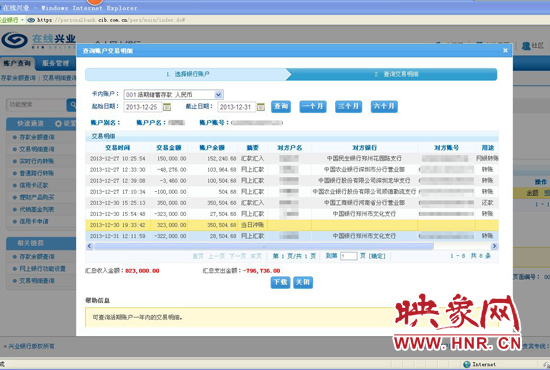The width and height of the screenshot is (550, 370).
Task: Open 存款余额查询 in the 快速通道 list
Action: (37, 137)
